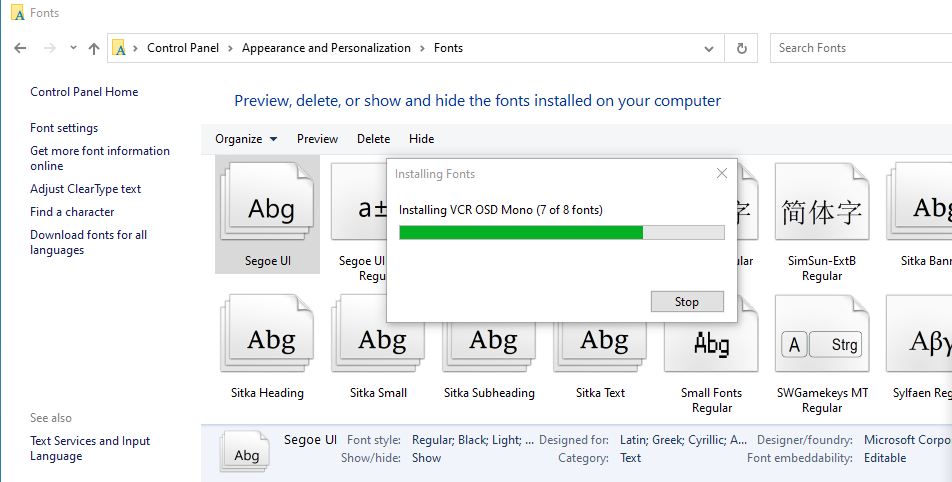This screenshot has height=482, width=952.
Task: Click the SimSun-ExtB Regular label
Action: click(x=822, y=268)
